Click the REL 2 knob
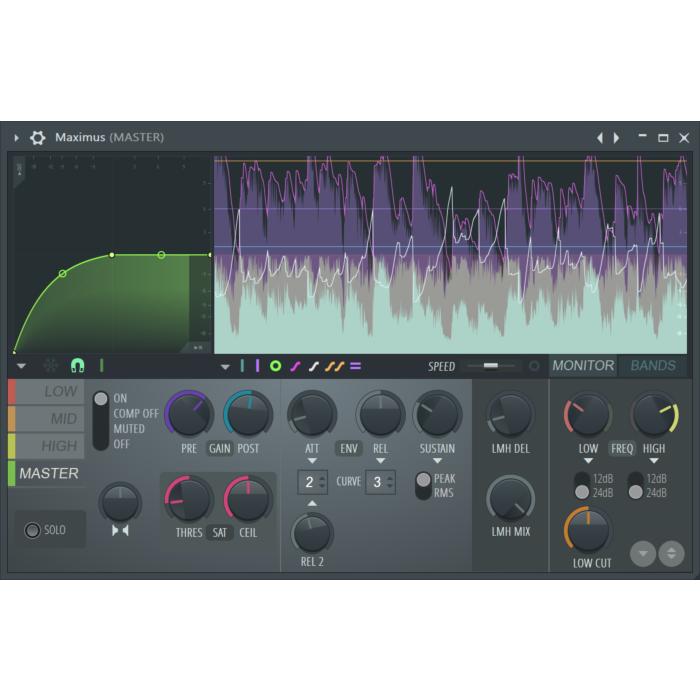Viewport: 700px width, 700px height. [312, 533]
